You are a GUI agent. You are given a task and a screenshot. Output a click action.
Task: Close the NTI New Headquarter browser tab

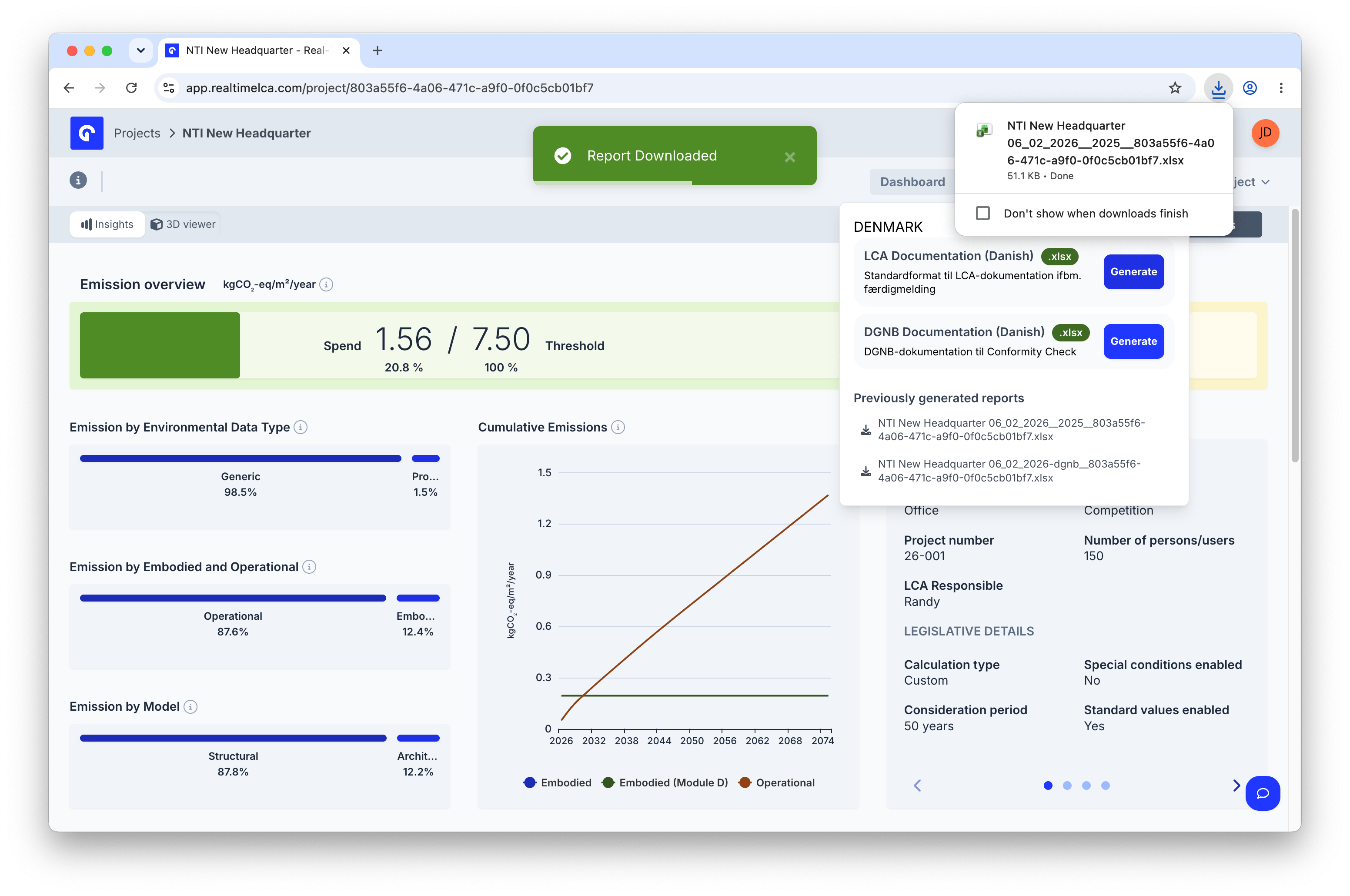tap(346, 50)
